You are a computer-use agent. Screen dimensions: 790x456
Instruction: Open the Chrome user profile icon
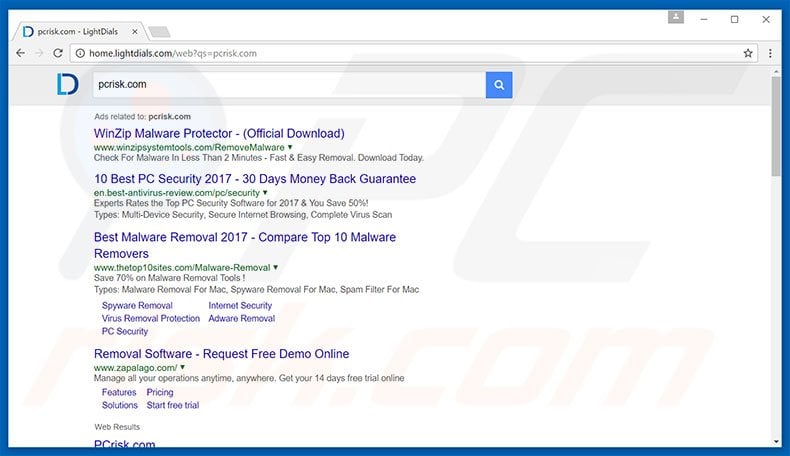(676, 18)
